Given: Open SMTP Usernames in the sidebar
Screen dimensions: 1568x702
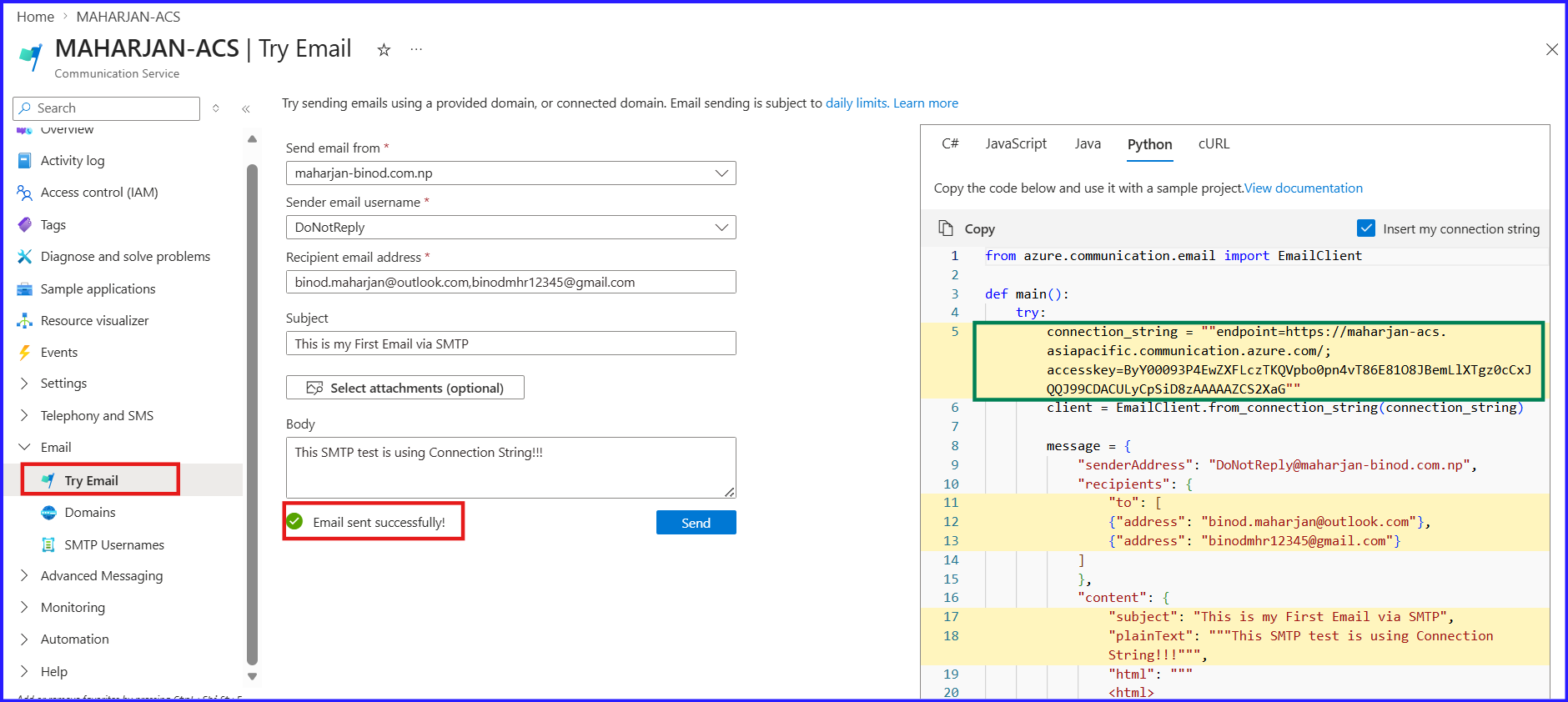Looking at the screenshot, I should click(x=114, y=545).
